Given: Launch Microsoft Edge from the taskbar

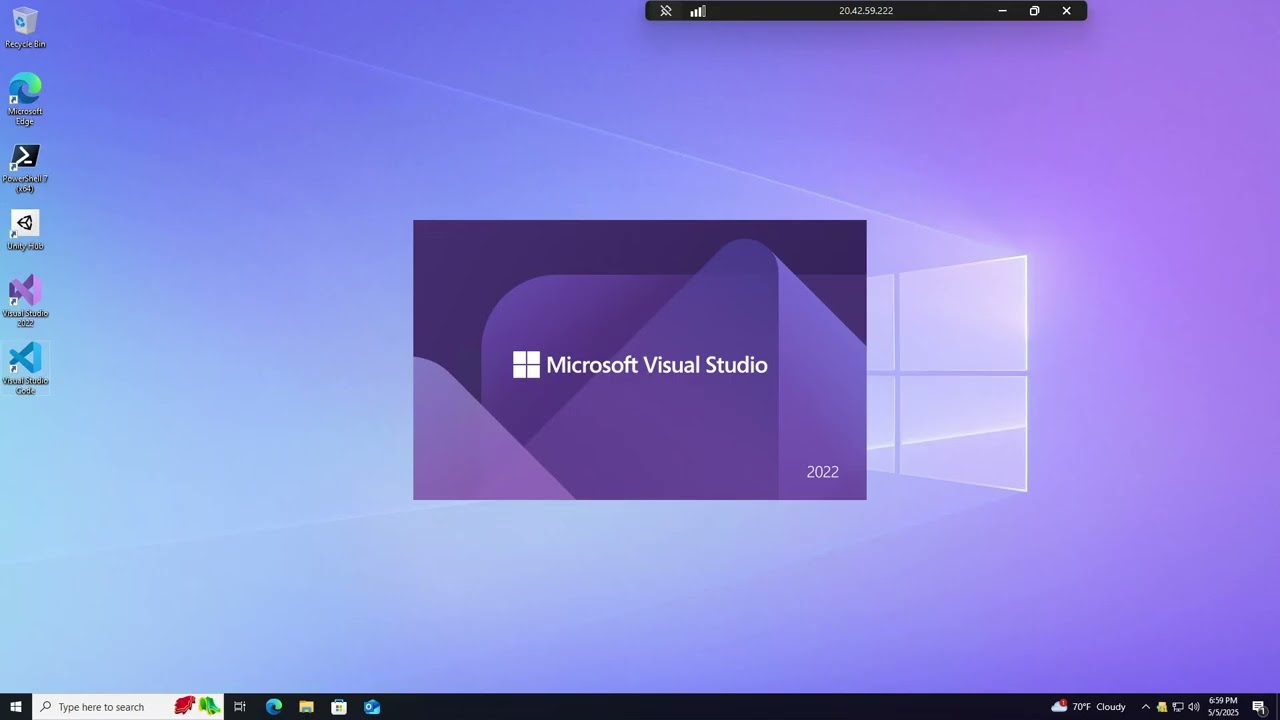Looking at the screenshot, I should pos(274,707).
